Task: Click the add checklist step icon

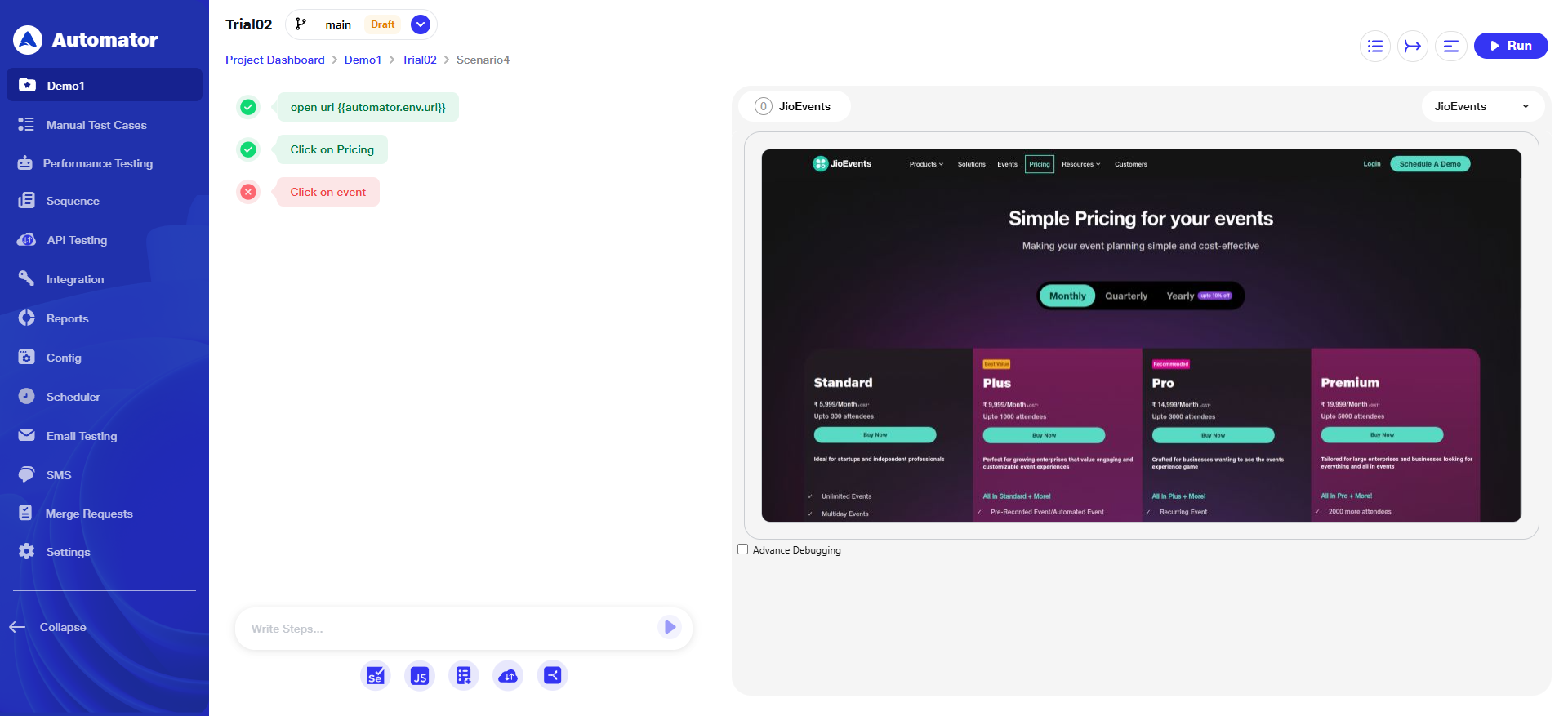Action: click(464, 675)
